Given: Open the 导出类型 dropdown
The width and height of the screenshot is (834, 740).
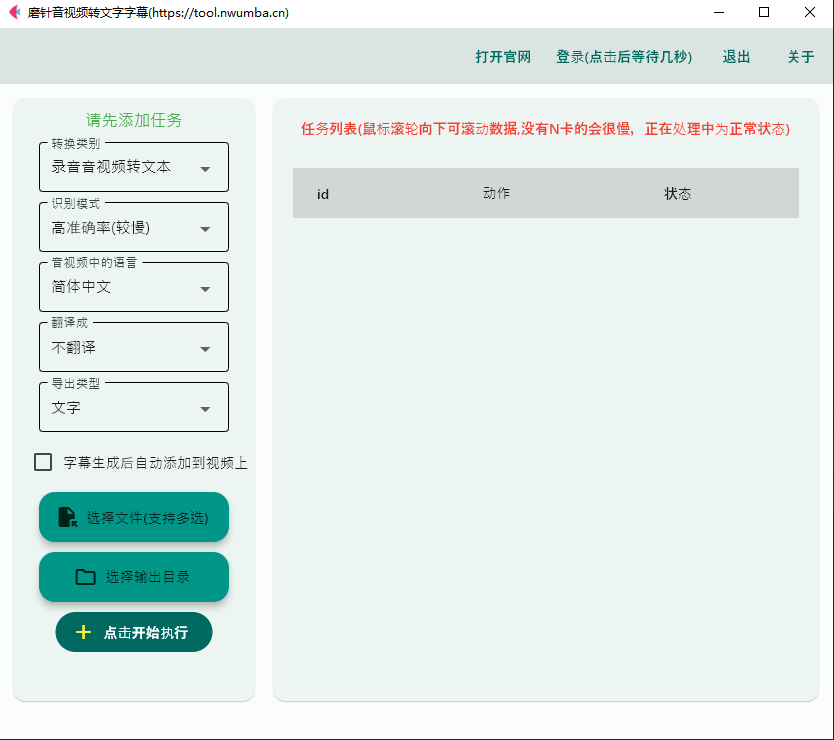Looking at the screenshot, I should pyautogui.click(x=134, y=408).
